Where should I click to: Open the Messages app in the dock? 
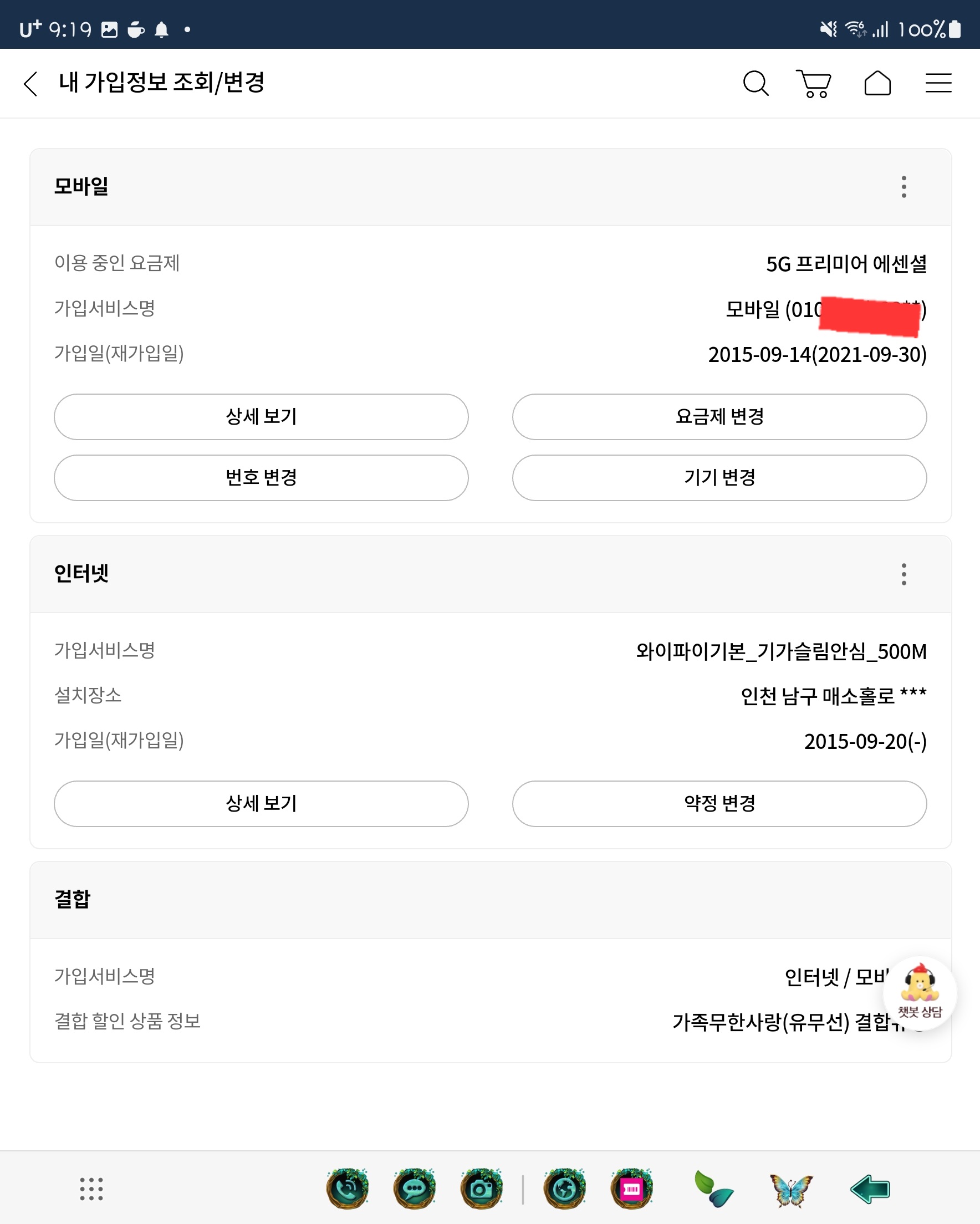point(415,1188)
